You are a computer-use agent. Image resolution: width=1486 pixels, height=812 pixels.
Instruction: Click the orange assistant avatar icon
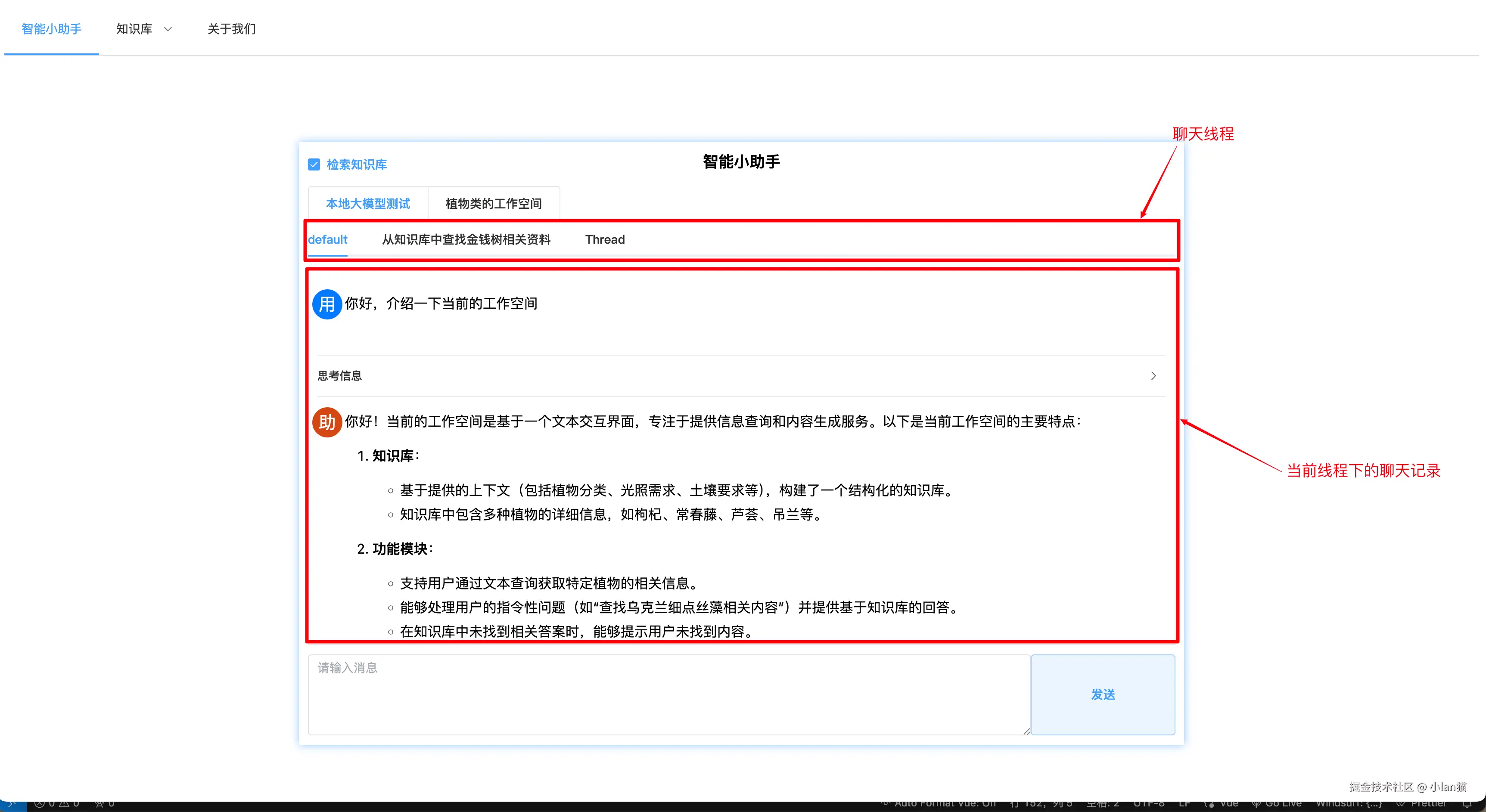click(x=327, y=422)
